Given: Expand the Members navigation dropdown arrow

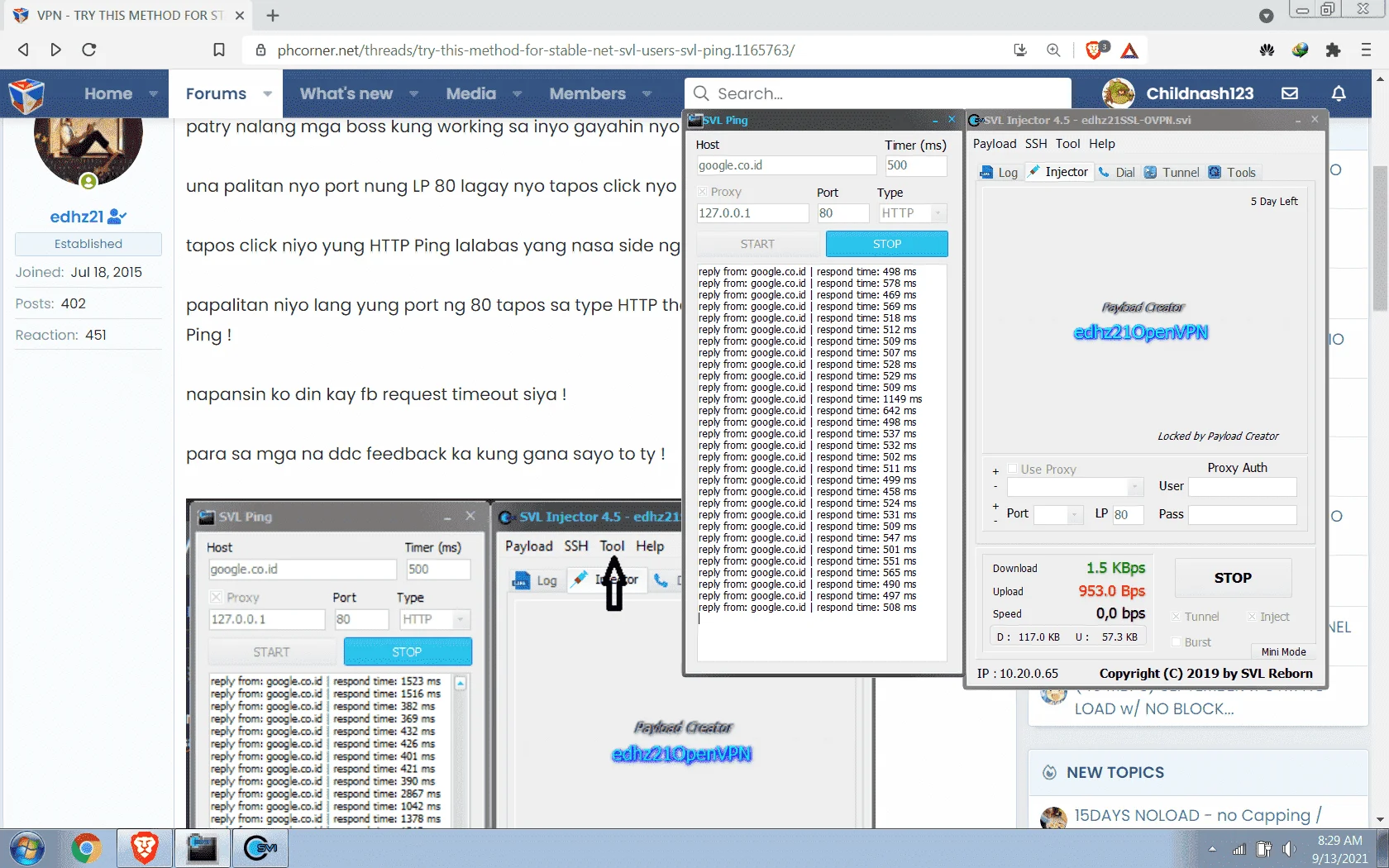Looking at the screenshot, I should pos(647,93).
